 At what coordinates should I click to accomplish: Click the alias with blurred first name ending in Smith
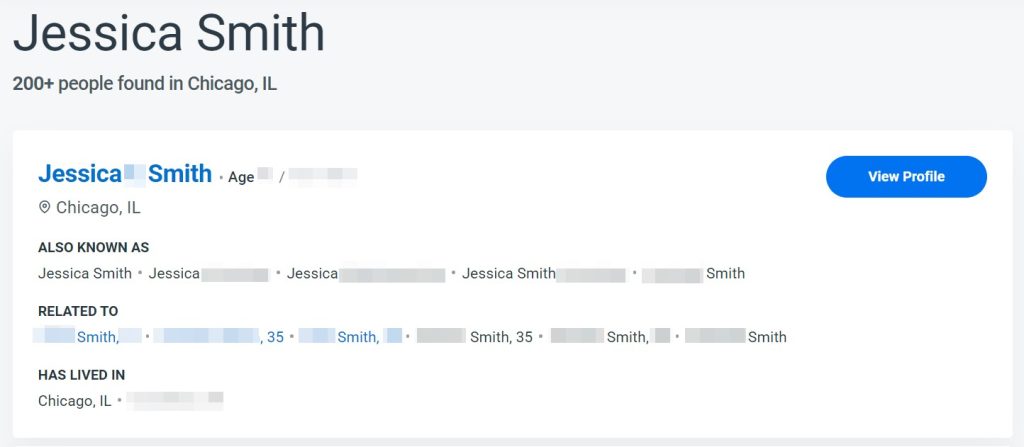[x=693, y=273]
